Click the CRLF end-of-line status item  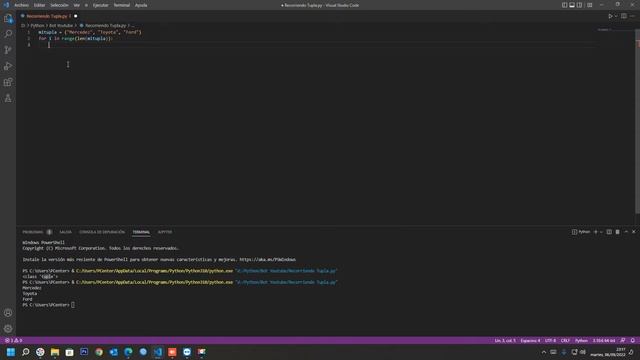click(565, 340)
